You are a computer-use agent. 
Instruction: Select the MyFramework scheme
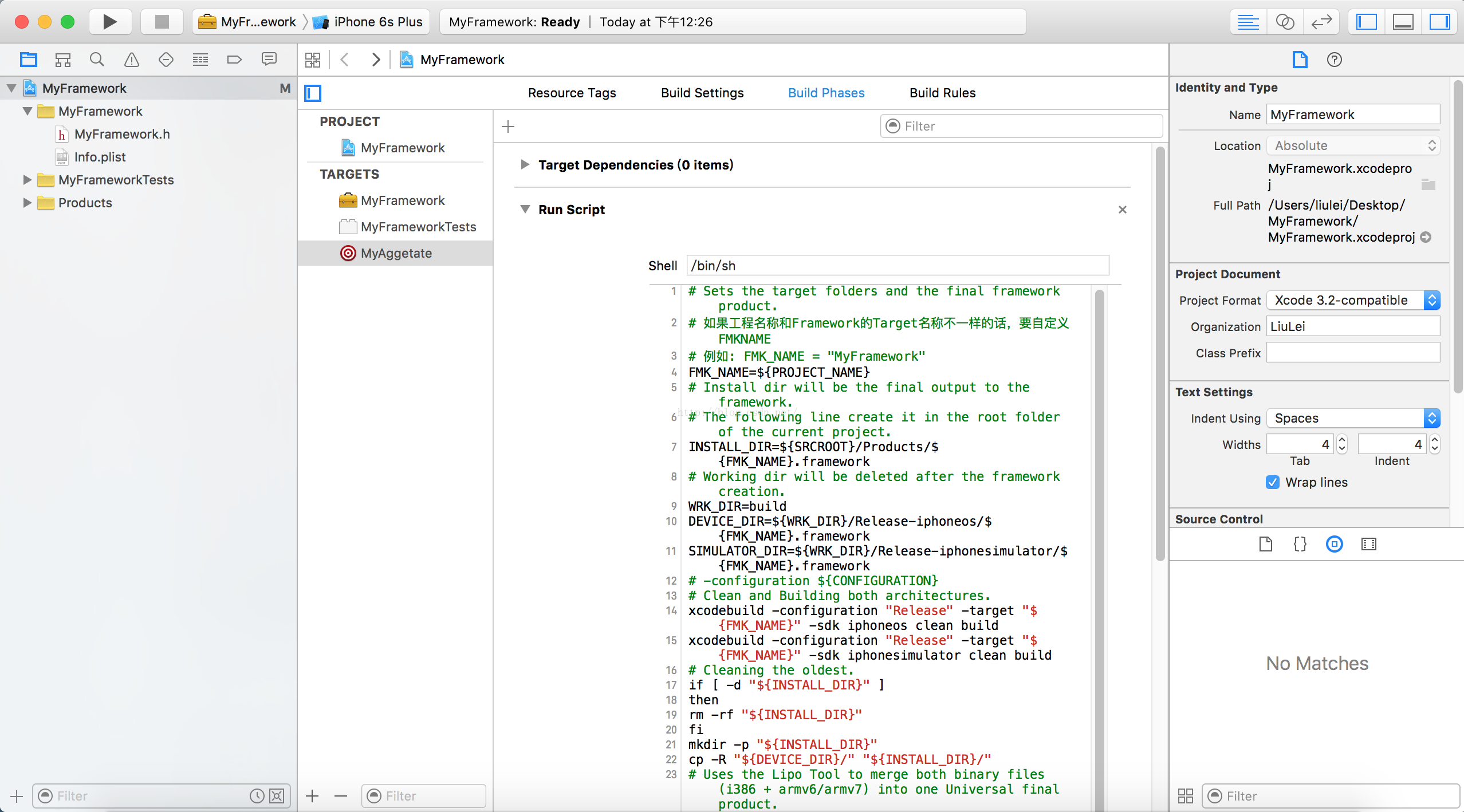pos(247,22)
